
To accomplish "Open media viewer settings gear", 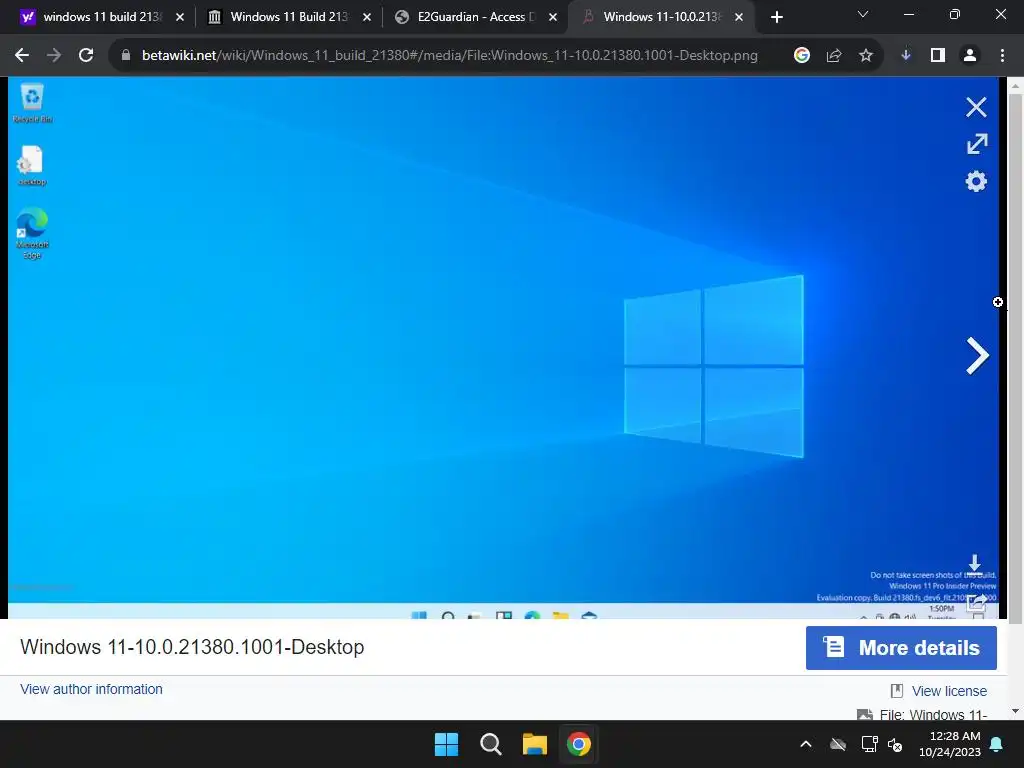I will tap(976, 181).
